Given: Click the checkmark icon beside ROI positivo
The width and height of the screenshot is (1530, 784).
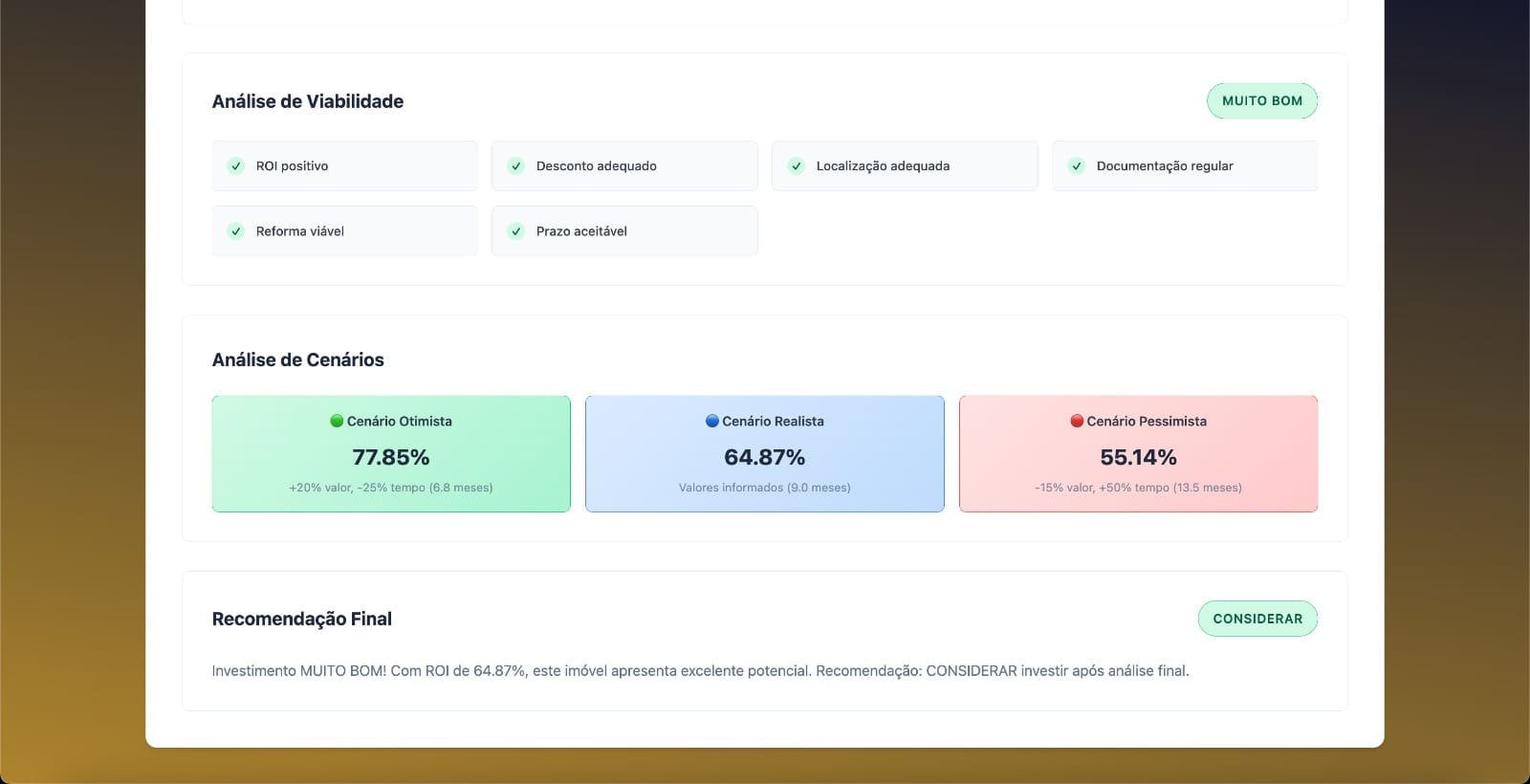Looking at the screenshot, I should point(236,166).
